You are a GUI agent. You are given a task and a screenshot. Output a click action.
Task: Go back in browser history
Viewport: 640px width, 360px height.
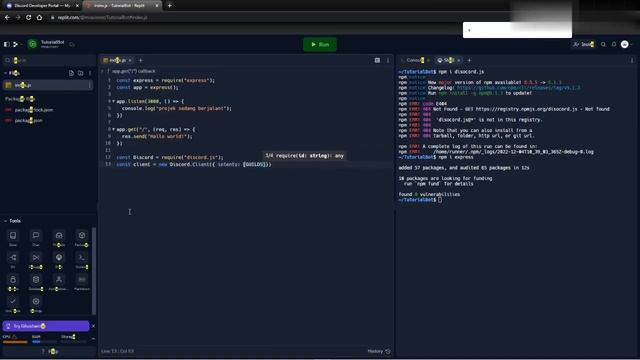point(7,18)
